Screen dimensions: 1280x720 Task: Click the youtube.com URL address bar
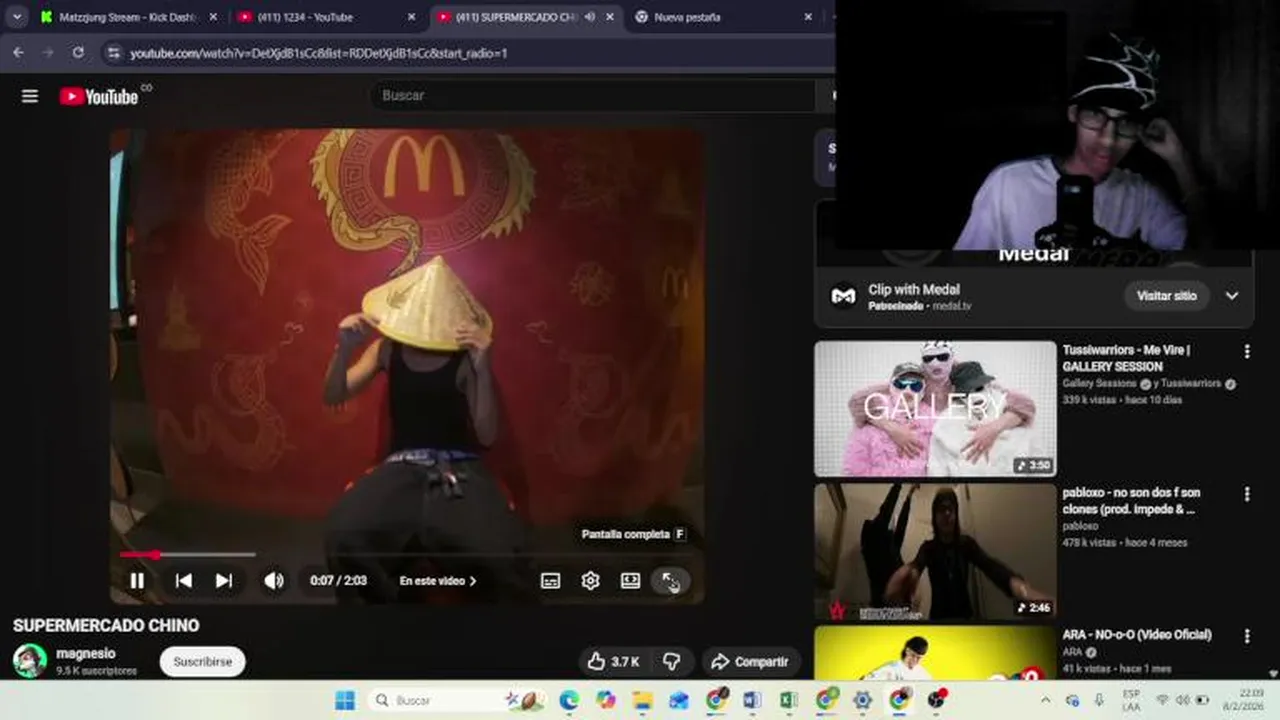(318, 53)
